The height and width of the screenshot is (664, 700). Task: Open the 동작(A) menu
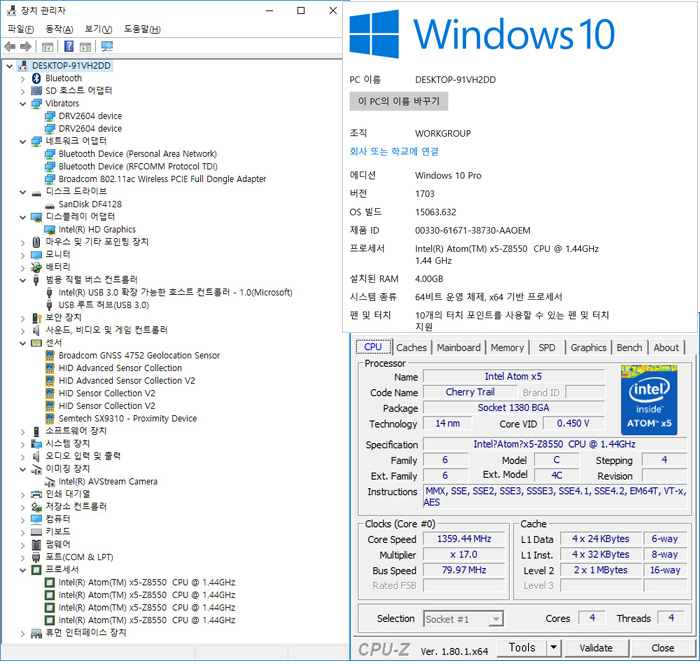click(x=59, y=29)
